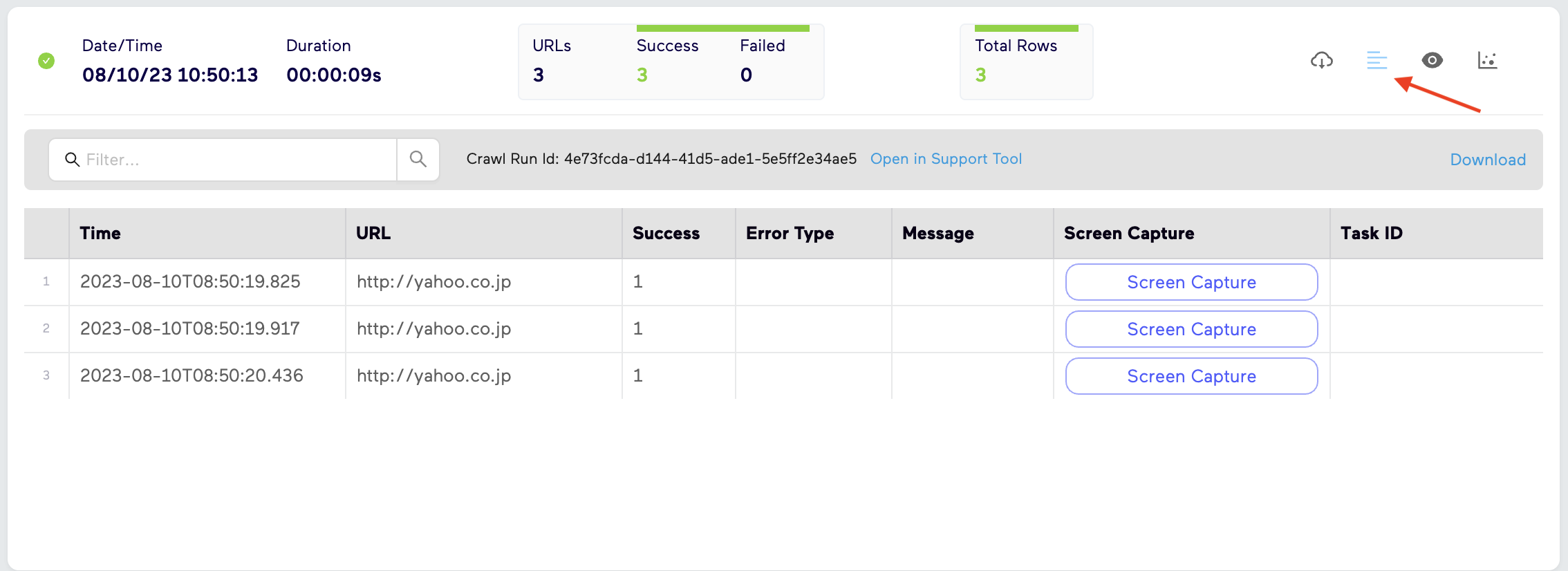The image size is (1568, 571).
Task: Click the magnifier search button beside the filter field
Action: click(418, 159)
